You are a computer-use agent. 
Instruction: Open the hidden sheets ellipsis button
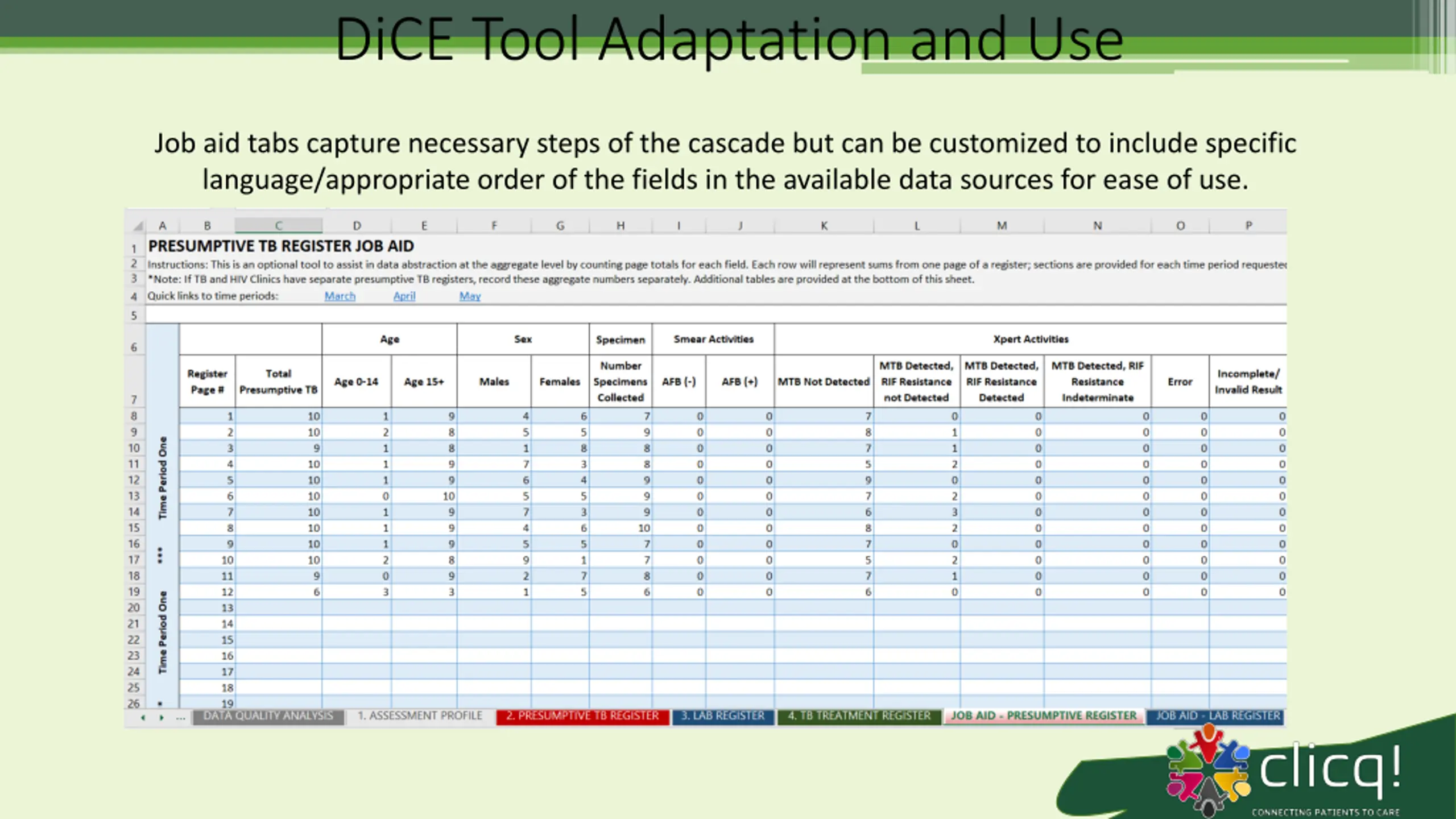181,718
